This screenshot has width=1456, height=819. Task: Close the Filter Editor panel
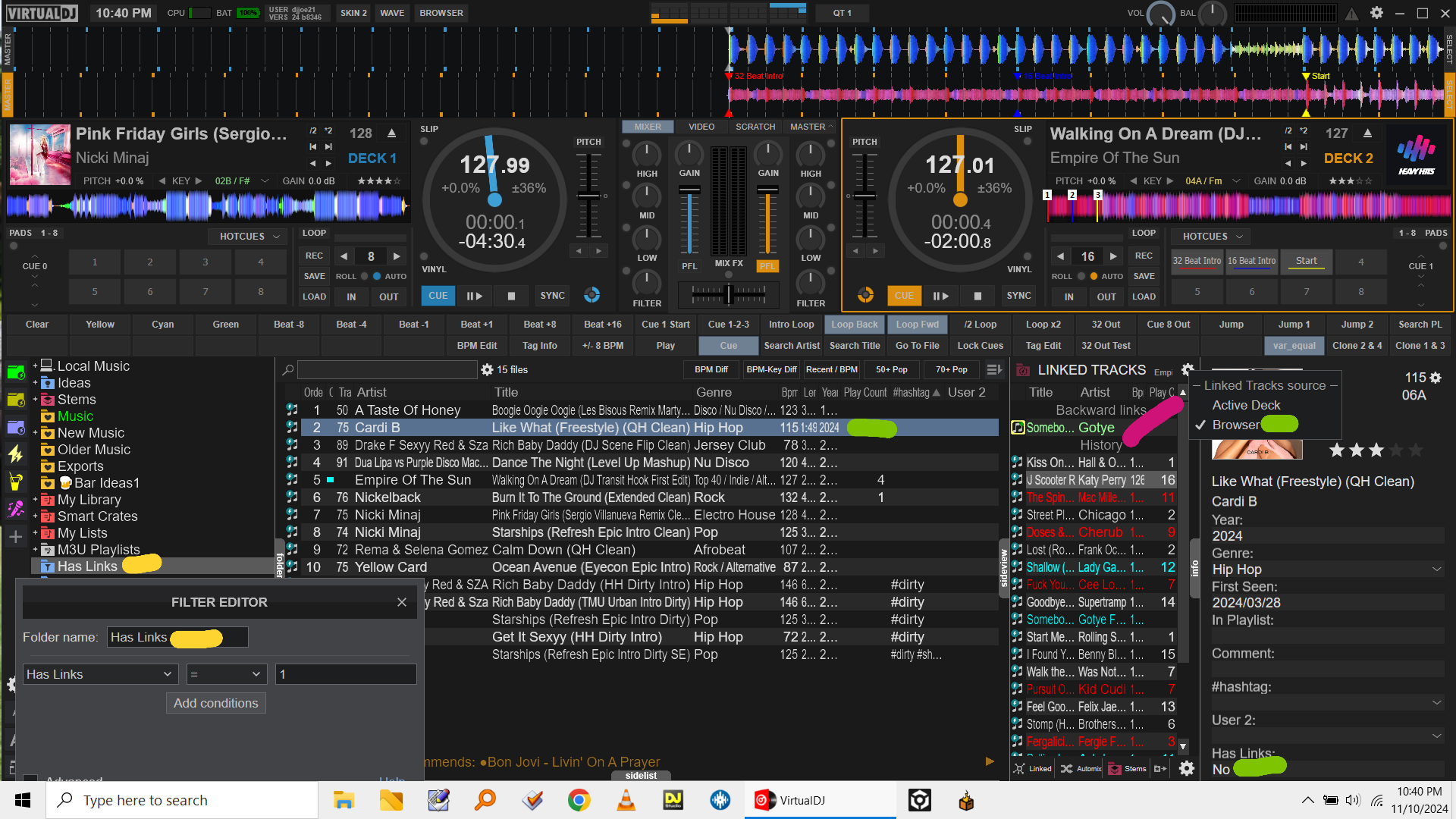point(402,602)
